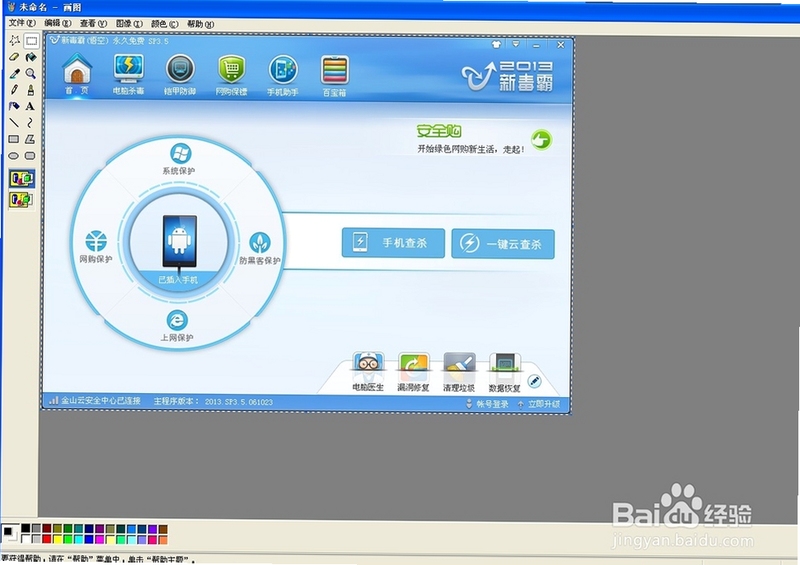Click the shirt skin icon in antivirus titlebar
This screenshot has height=565, width=800.
496,44
